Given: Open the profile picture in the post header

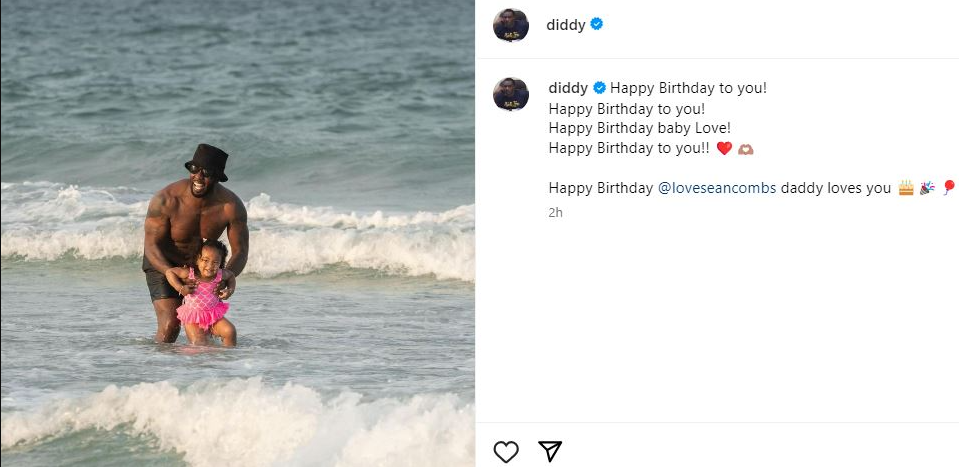Looking at the screenshot, I should point(510,25).
